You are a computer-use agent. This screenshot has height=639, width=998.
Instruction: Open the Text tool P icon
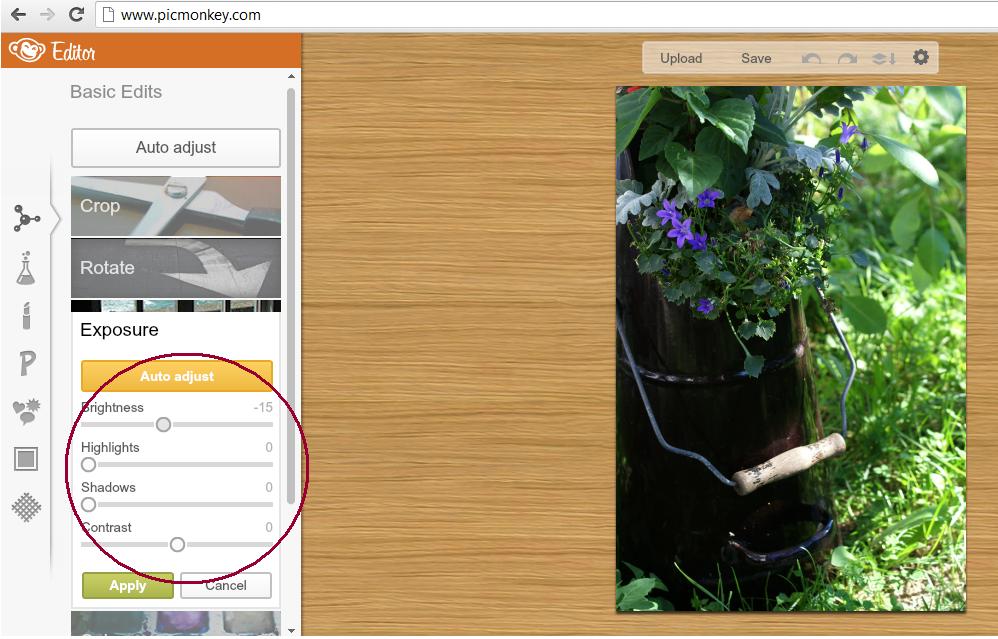click(x=27, y=363)
